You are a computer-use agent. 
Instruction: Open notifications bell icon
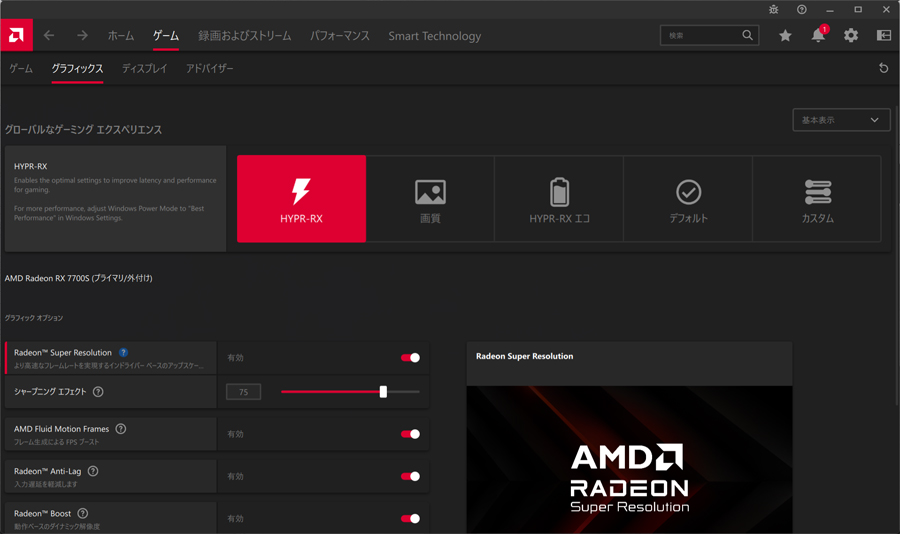pos(818,36)
